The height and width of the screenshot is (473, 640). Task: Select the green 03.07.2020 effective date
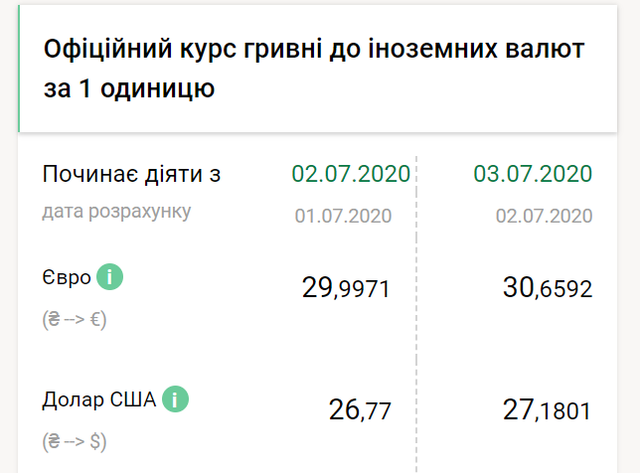click(x=533, y=174)
